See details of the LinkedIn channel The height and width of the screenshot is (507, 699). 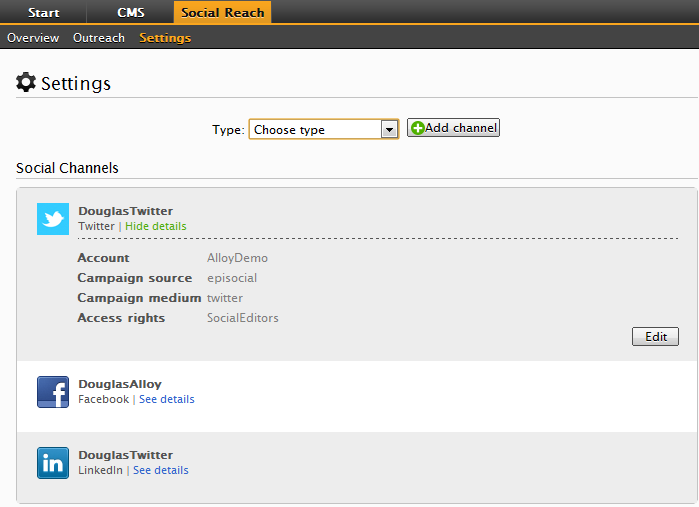pos(160,470)
